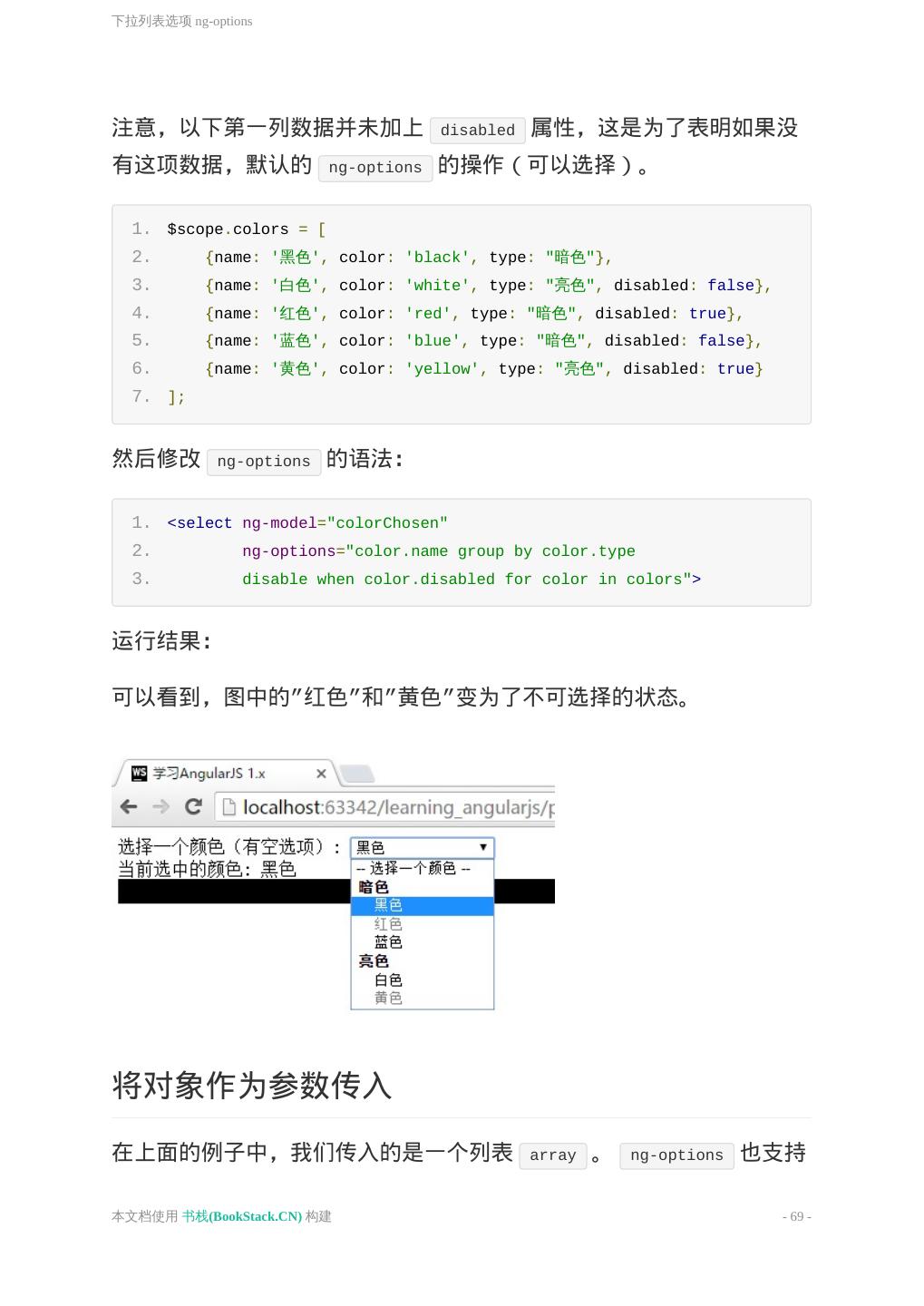Screen dimensions: 924x1306
Task: Click the browser reload icon
Action: point(193,806)
